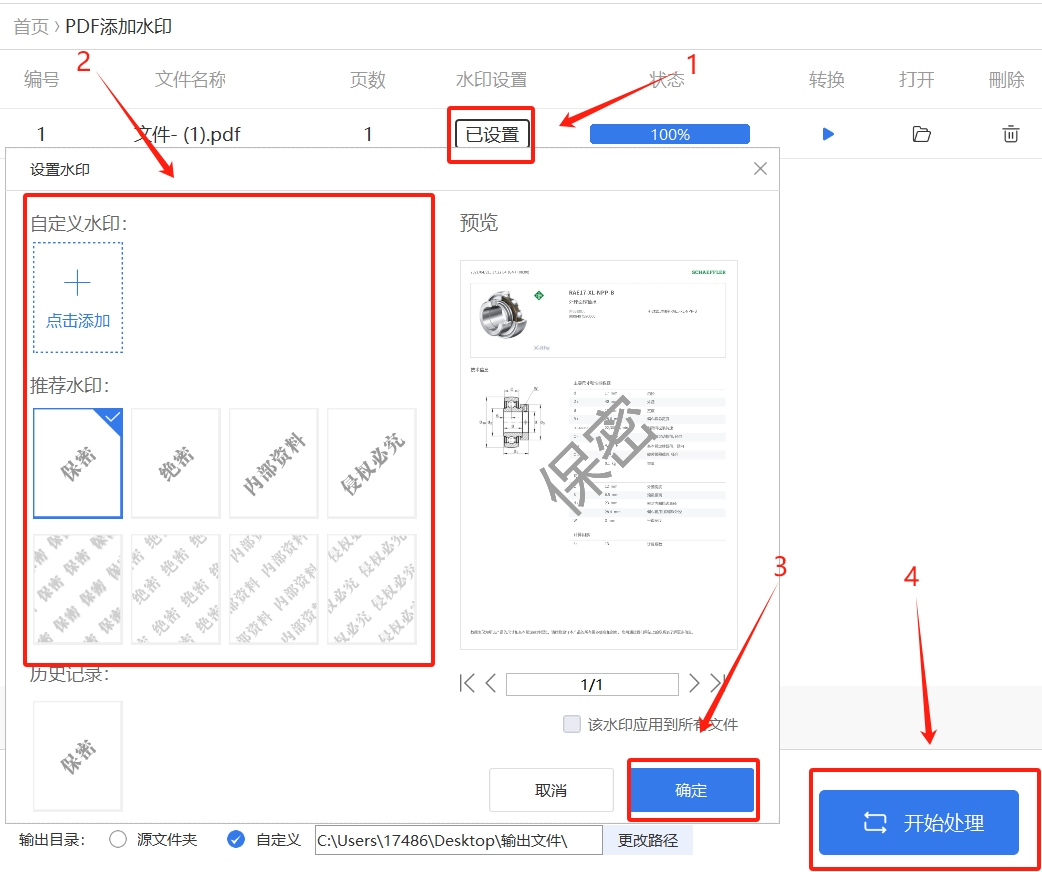Click the PDF添加水印 breadcrumb label
Viewport: 1042px width, 872px height.
pyautogui.click(x=119, y=27)
